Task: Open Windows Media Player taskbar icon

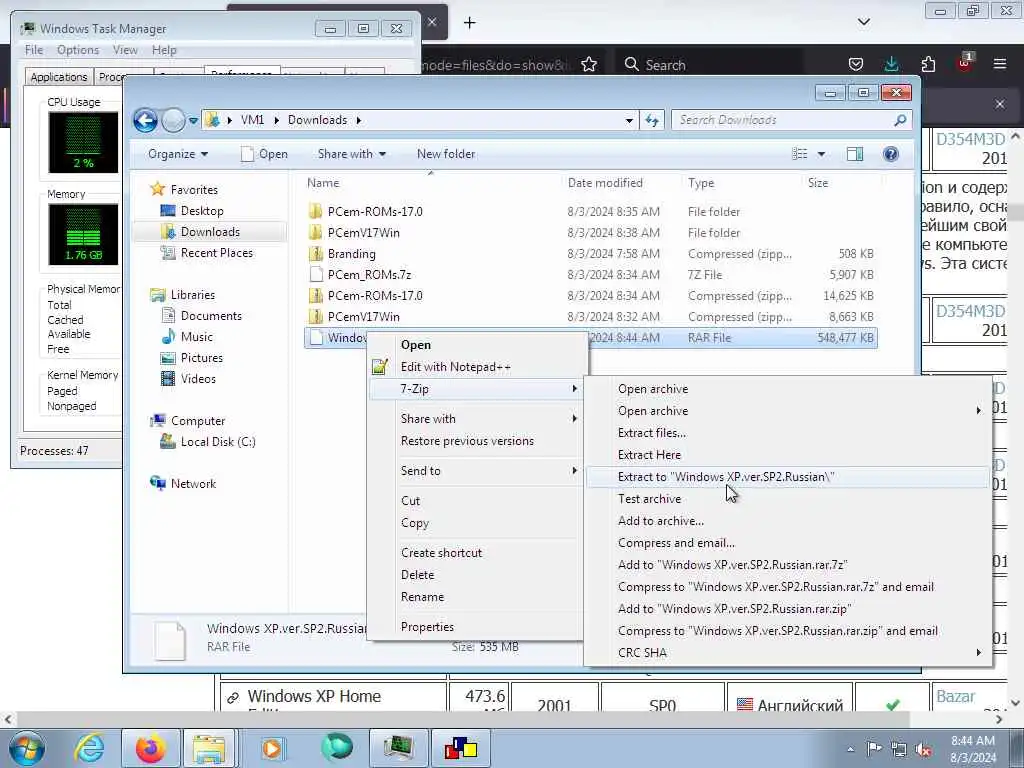Action: pos(272,748)
